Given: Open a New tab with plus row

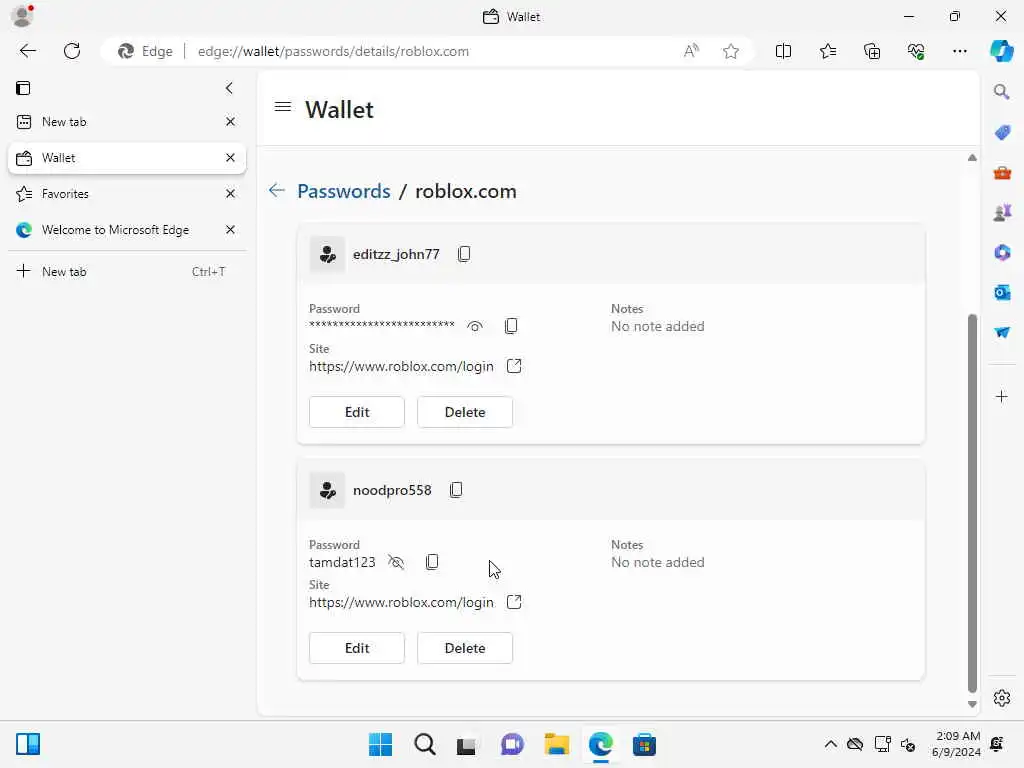Looking at the screenshot, I should point(127,272).
